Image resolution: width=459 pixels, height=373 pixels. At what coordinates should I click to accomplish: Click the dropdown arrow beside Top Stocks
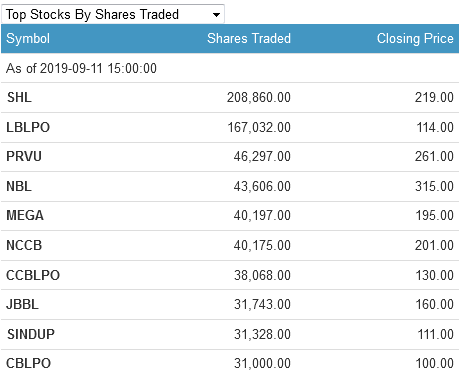tap(216, 15)
